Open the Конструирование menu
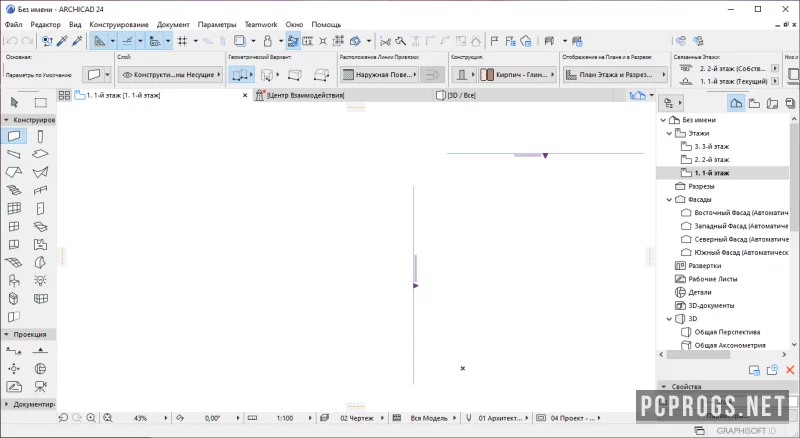Viewport: 800px width, 438px height. 119,25
